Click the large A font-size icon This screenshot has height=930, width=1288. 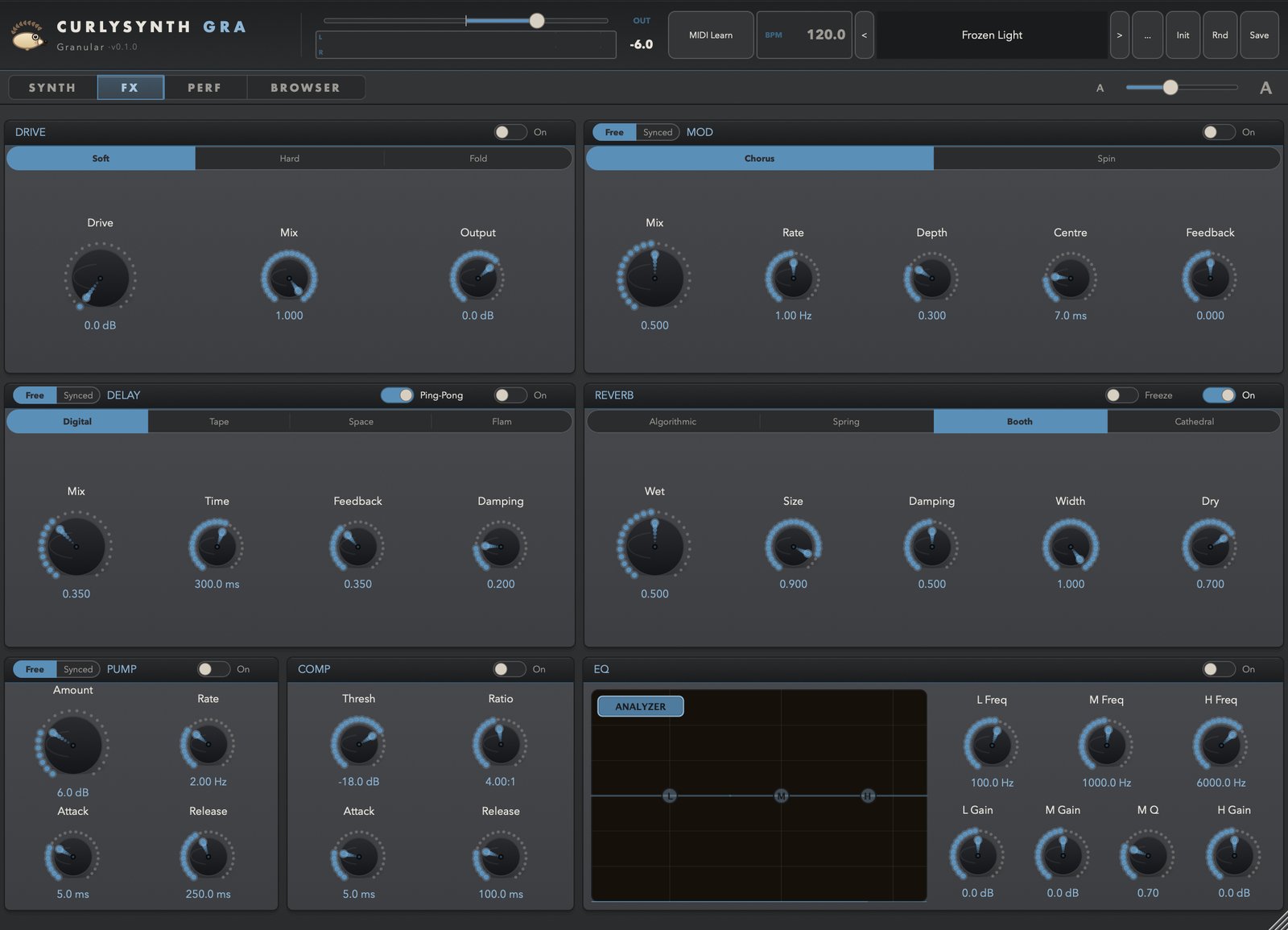1265,88
